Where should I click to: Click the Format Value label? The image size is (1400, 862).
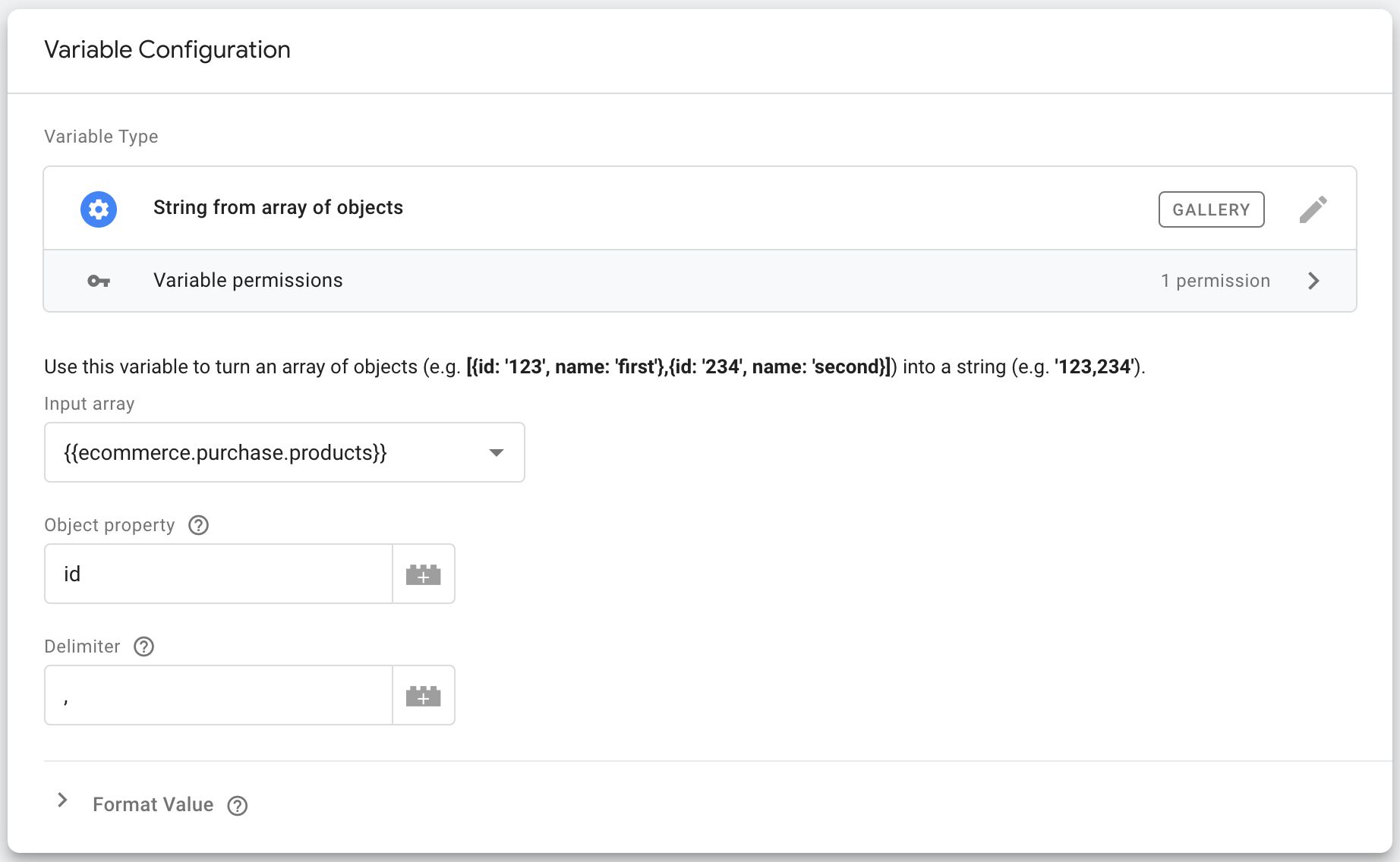[x=153, y=804]
